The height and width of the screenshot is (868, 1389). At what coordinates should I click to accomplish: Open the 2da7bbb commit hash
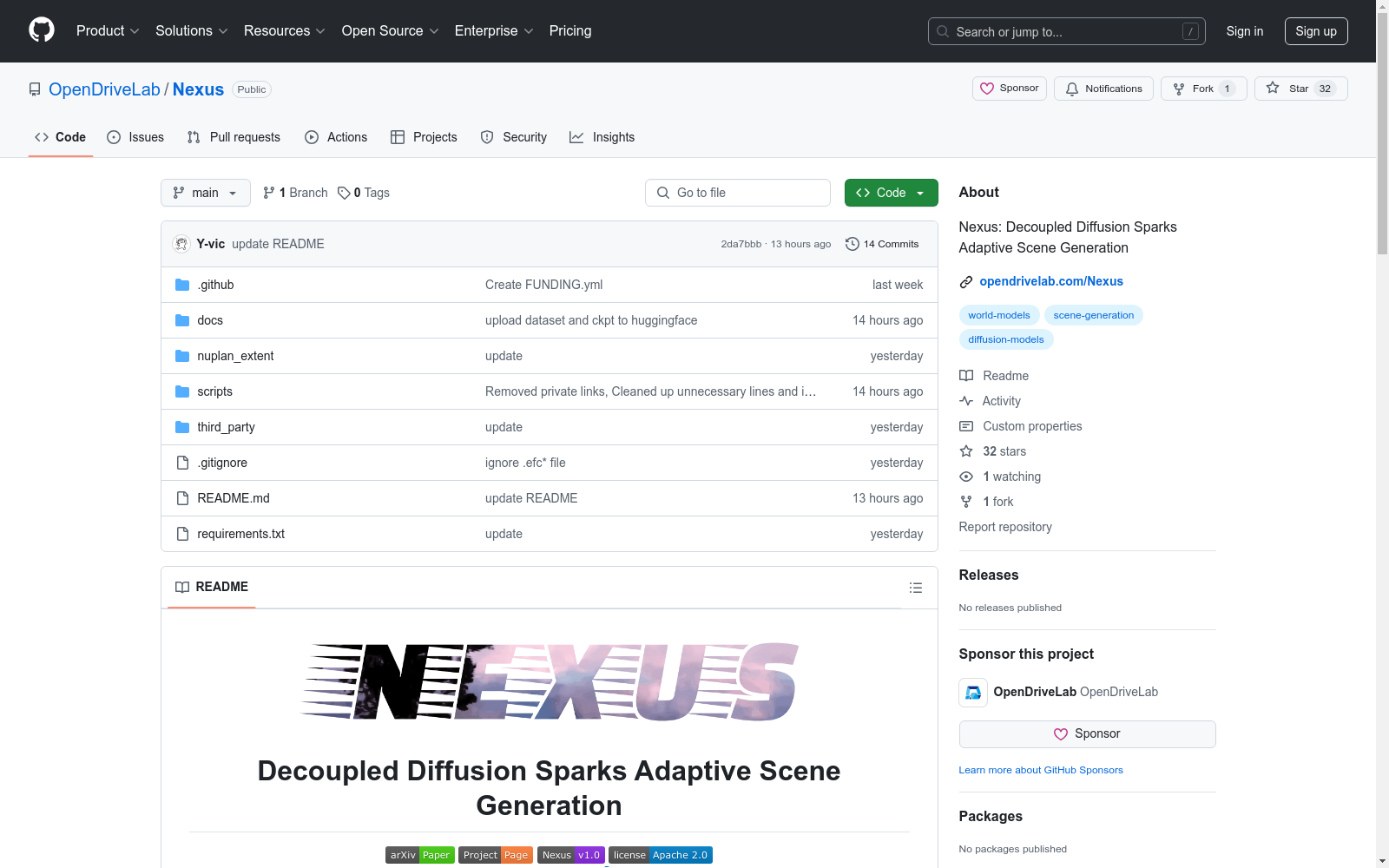pos(741,244)
